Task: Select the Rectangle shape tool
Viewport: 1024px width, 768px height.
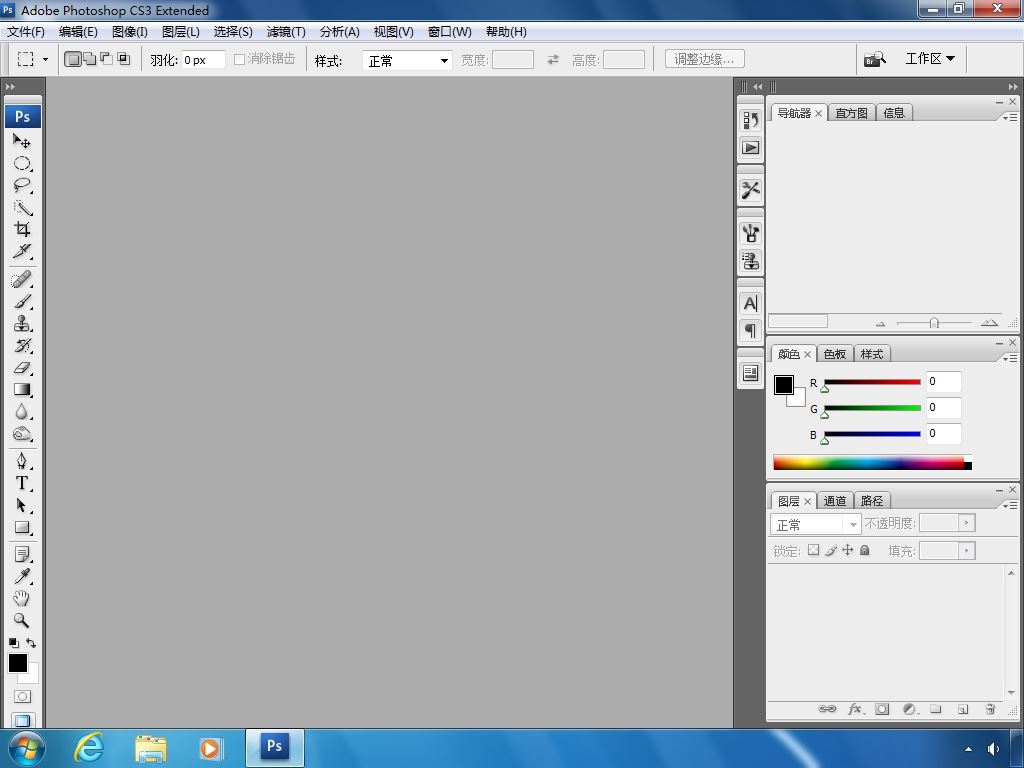Action: 22,527
